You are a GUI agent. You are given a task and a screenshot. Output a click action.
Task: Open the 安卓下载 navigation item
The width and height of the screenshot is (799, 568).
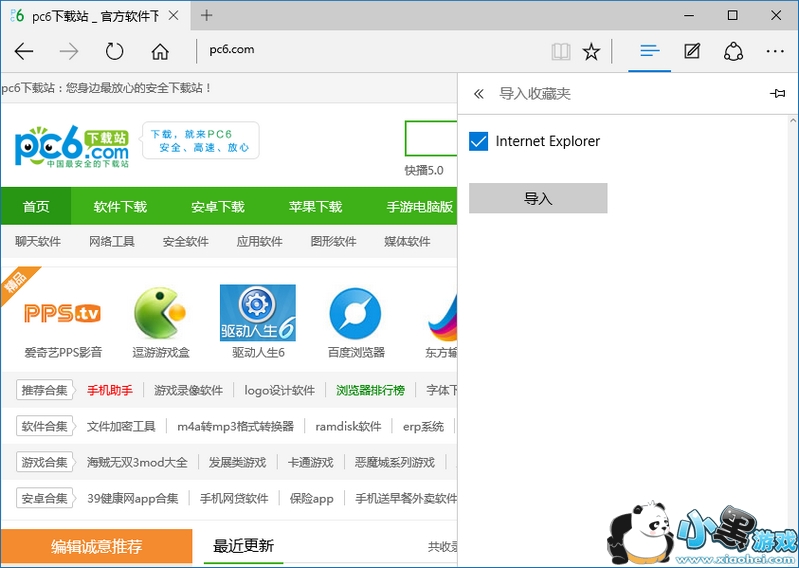218,206
